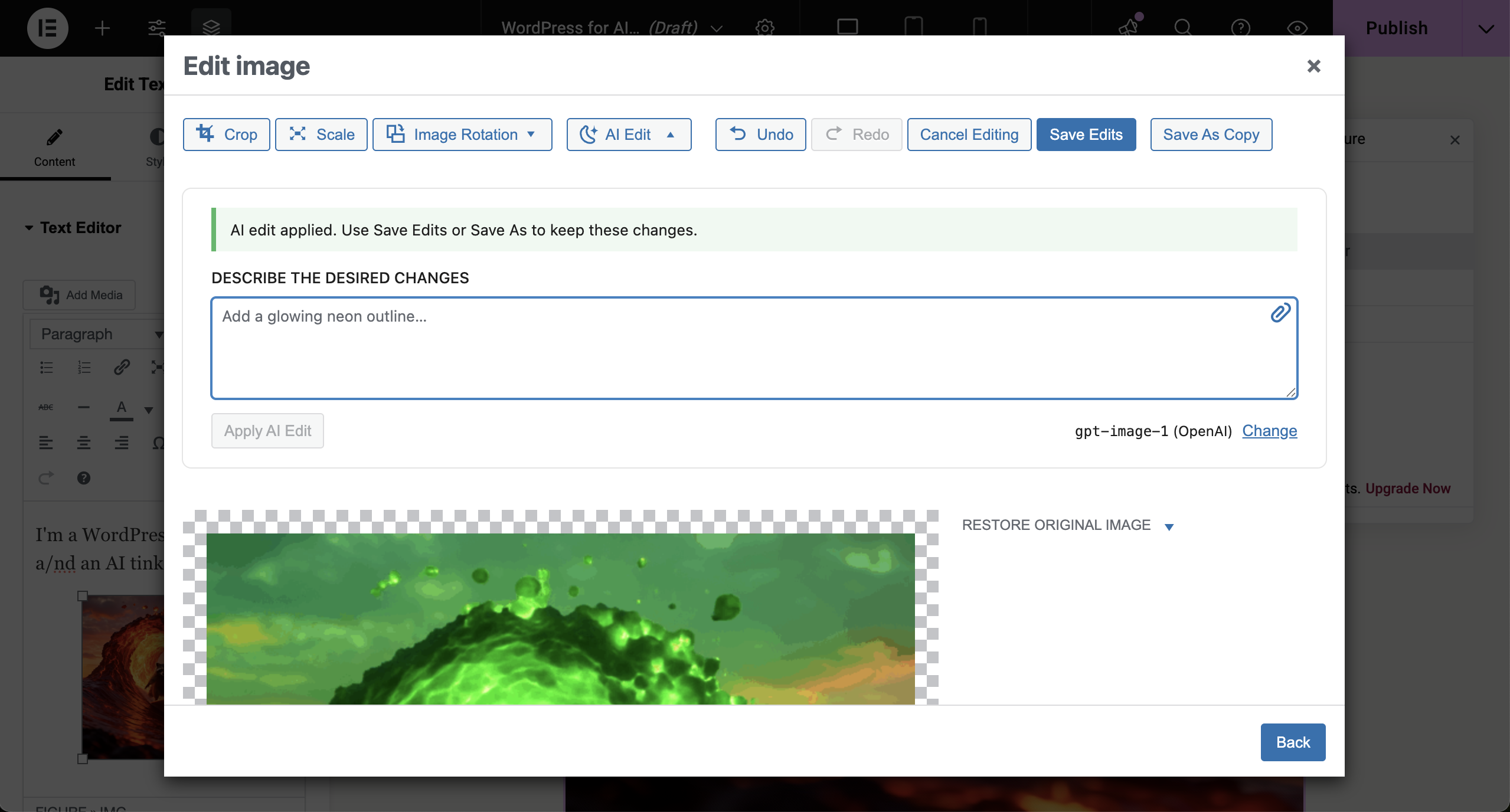Toggle strikethrough formatting
1510x812 pixels.
(x=46, y=407)
